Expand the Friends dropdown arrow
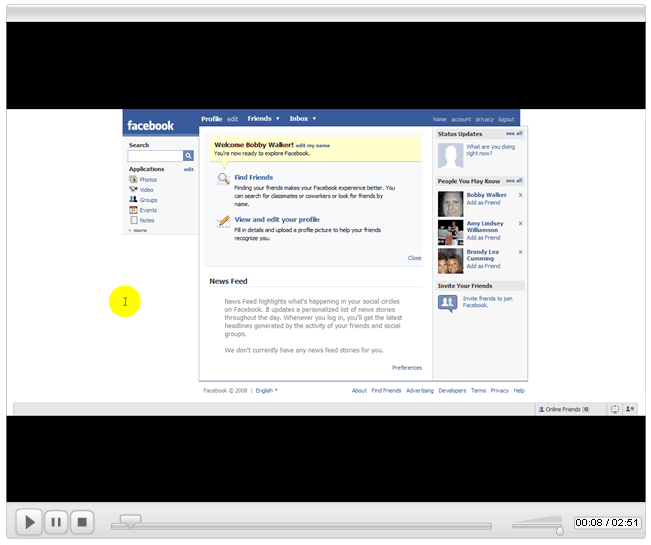 tap(278, 118)
